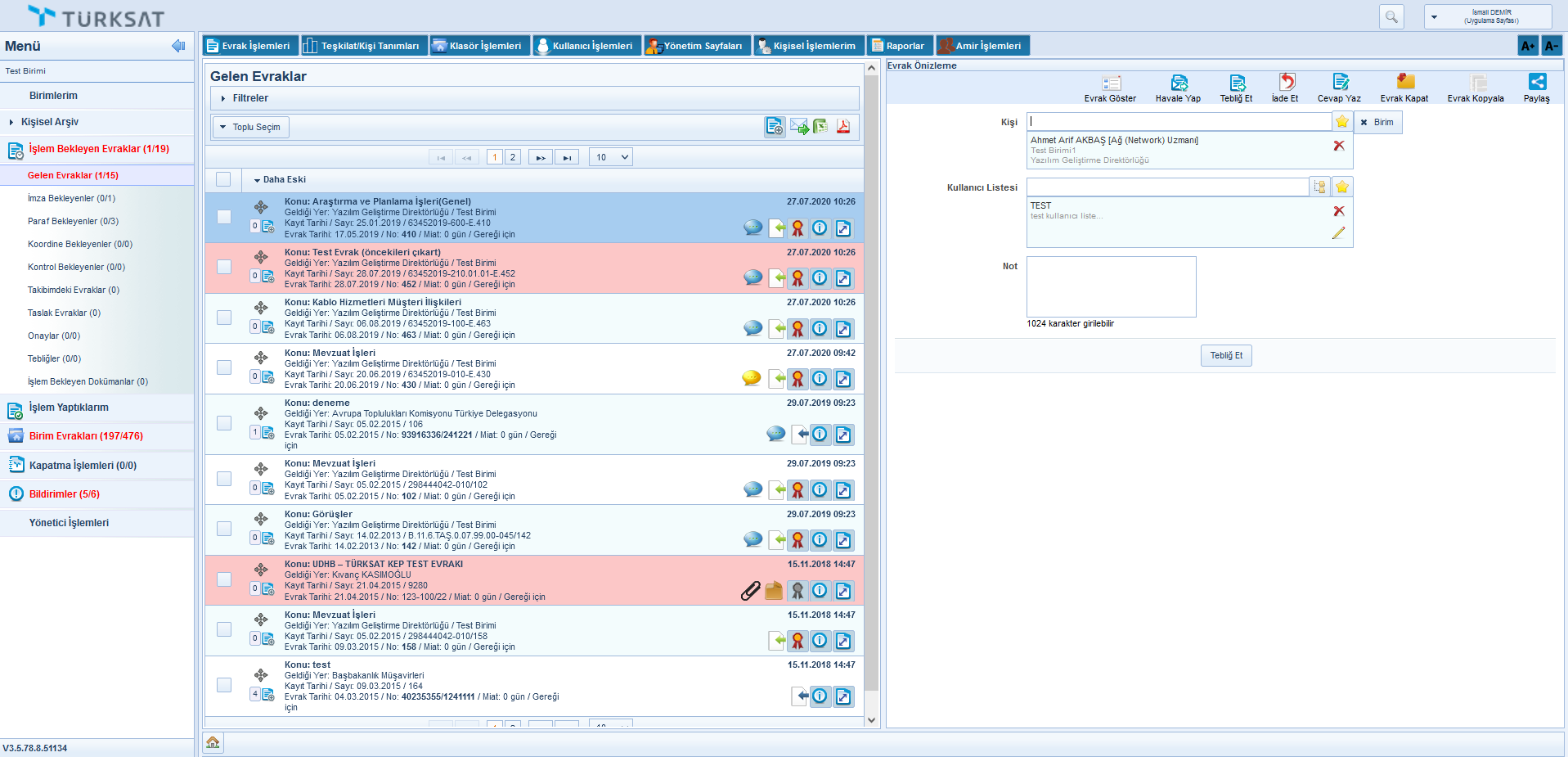
Task: Collapse the Menü sidebar with arrow icon
Action: [178, 46]
